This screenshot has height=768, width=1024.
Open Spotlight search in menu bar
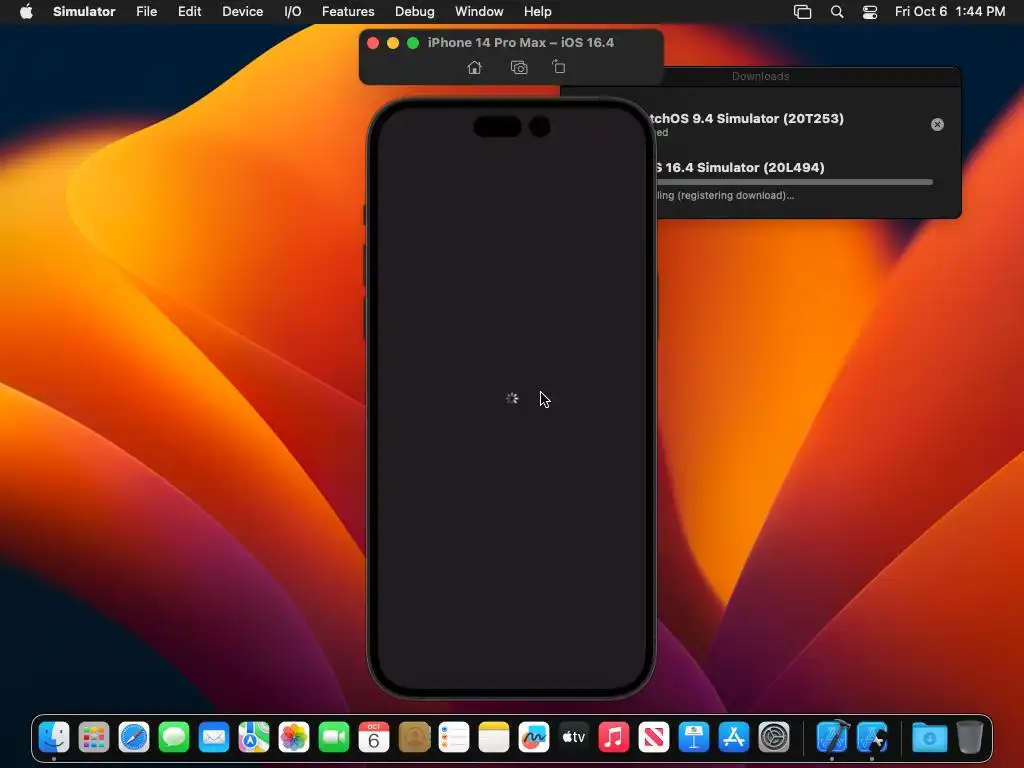pos(837,12)
